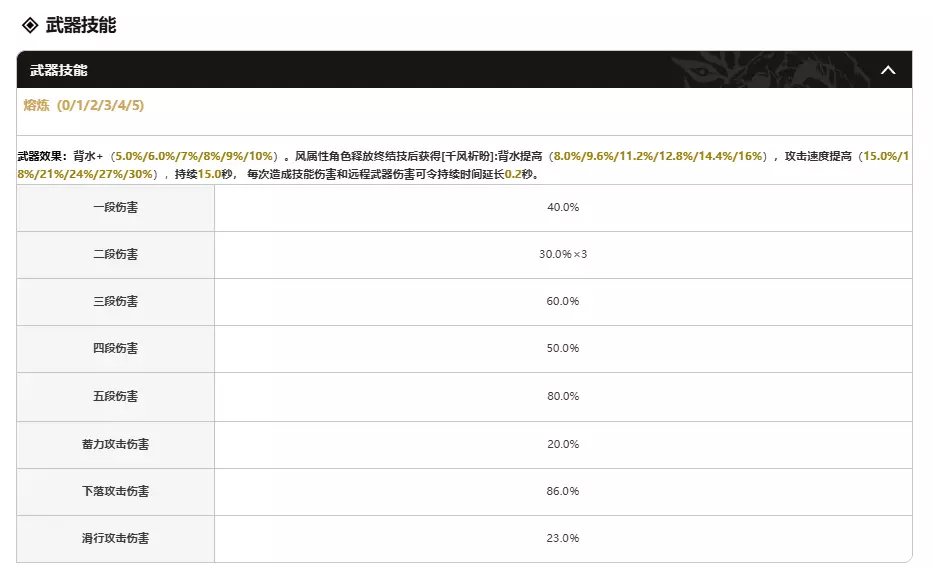The image size is (932, 568).
Task: Click the 23.0% value cell
Action: pos(563,538)
